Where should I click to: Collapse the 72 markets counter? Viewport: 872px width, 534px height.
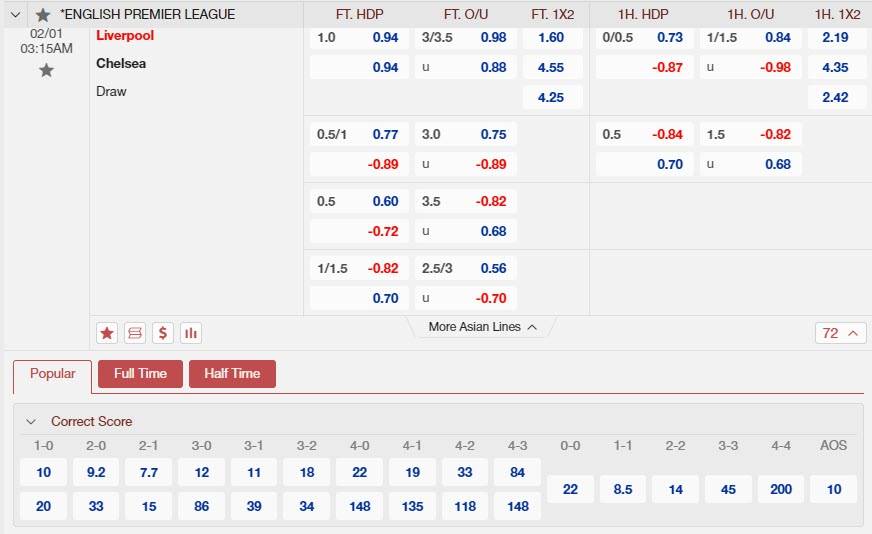(x=840, y=333)
